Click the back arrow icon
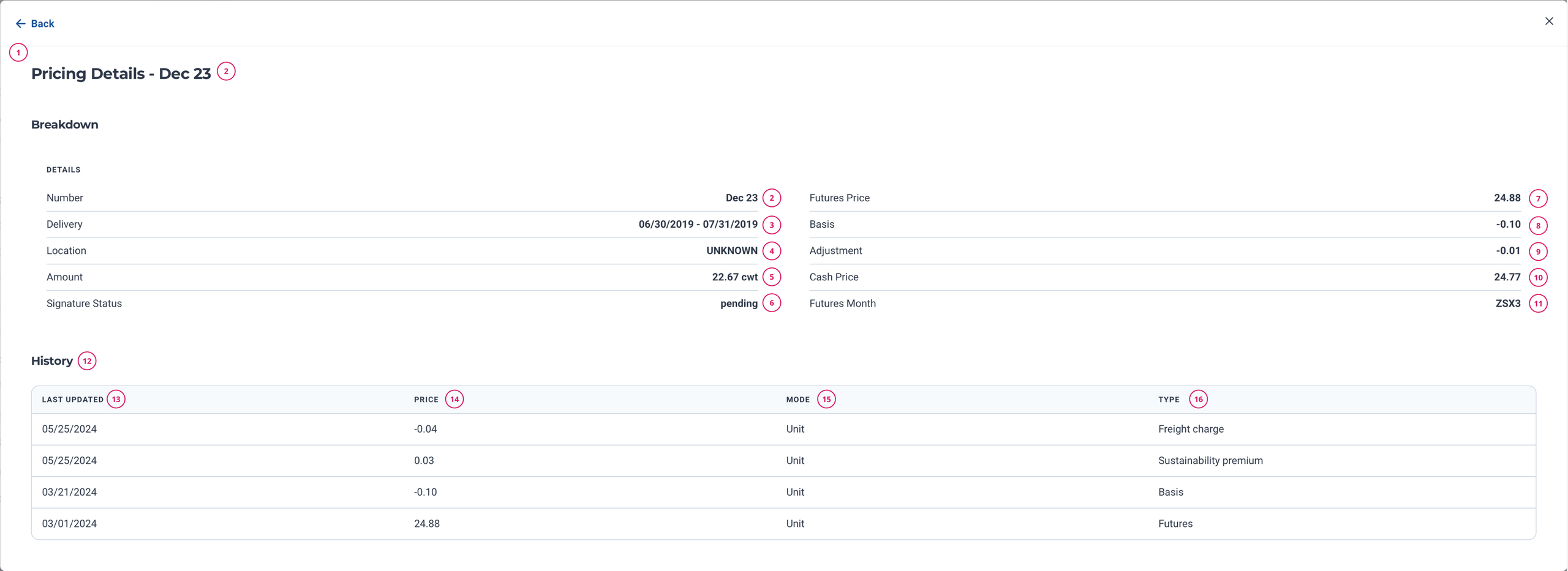The height and width of the screenshot is (571, 1568). tap(20, 23)
